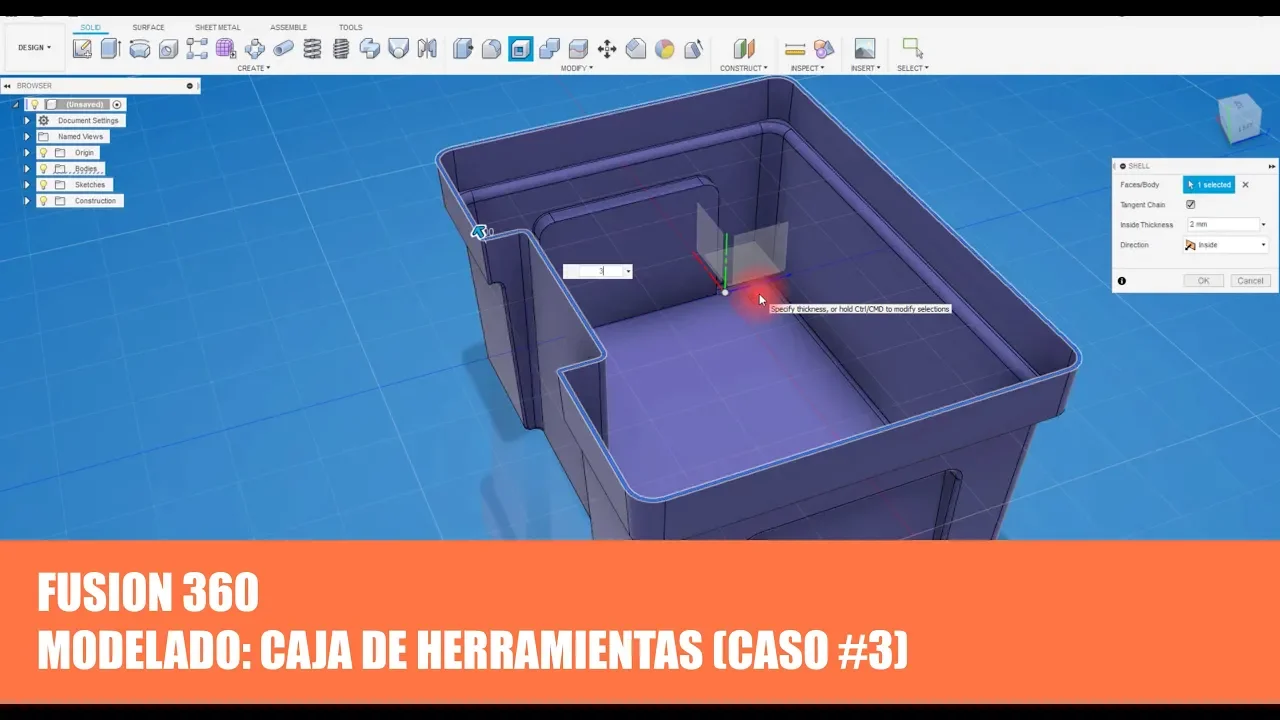Click the 1 selected Faces/Body button
This screenshot has height=720, width=1280.
coord(1209,185)
